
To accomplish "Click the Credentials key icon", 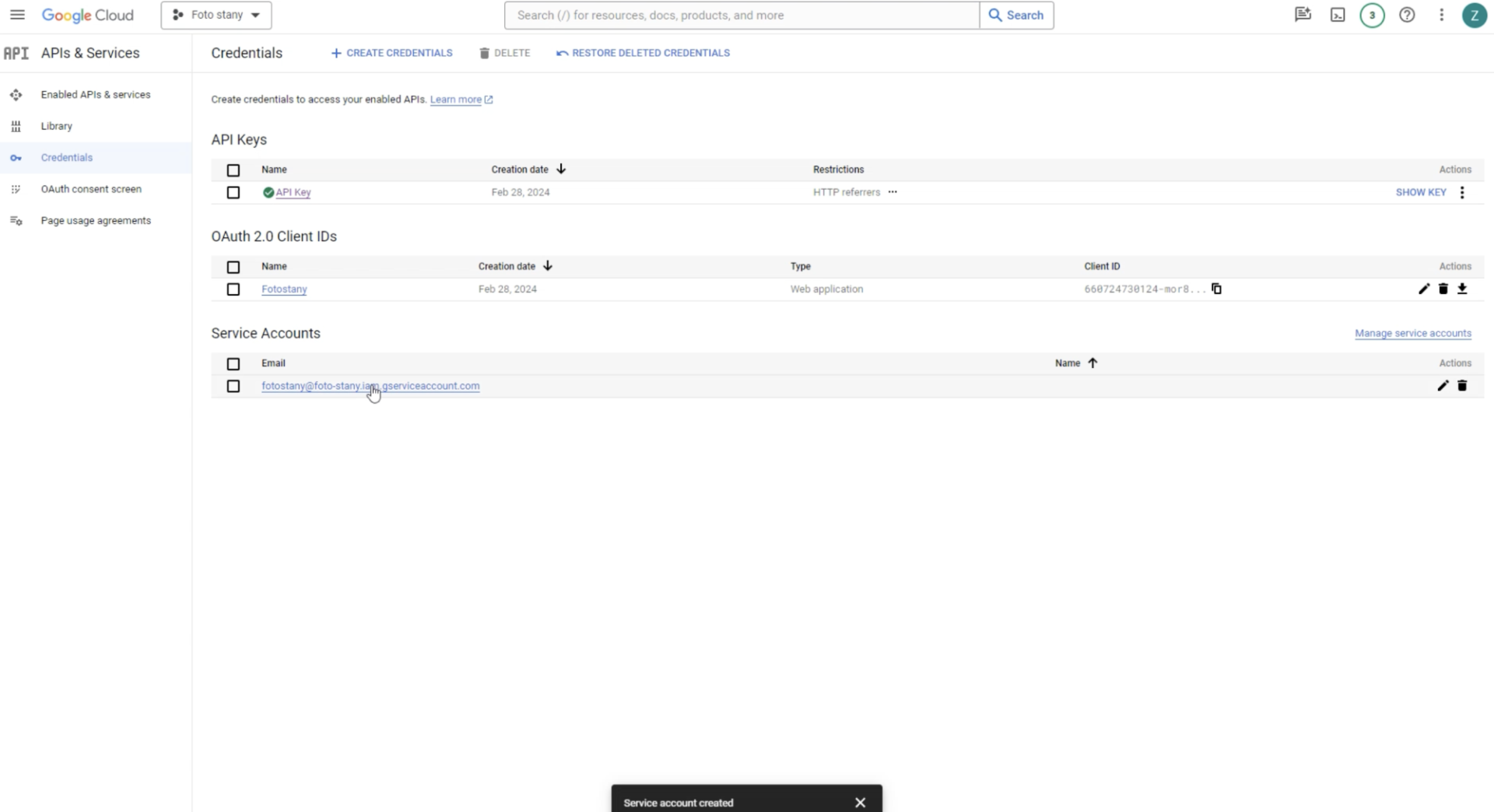I will (16, 158).
